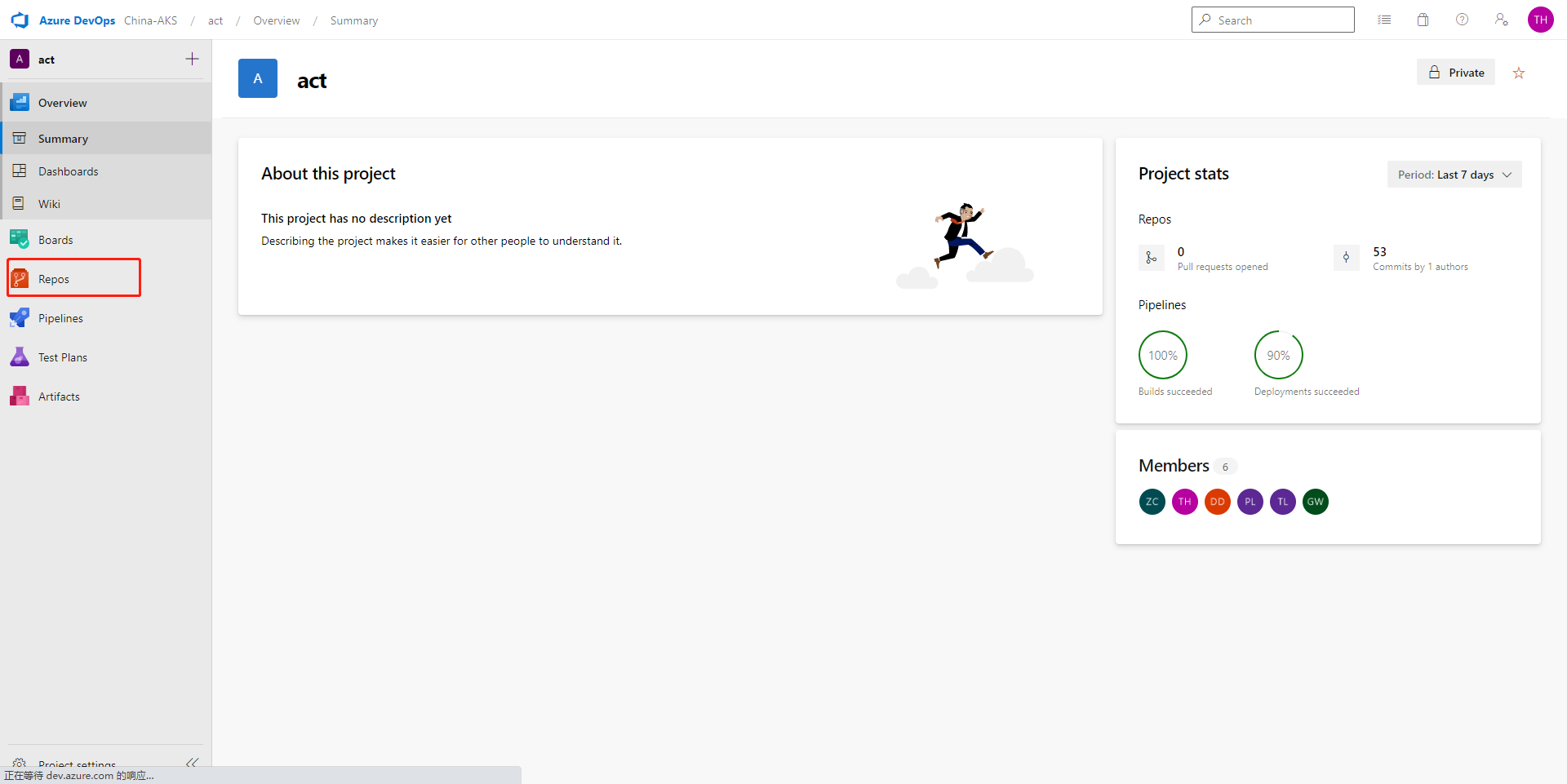Click the plus button next to act
The image size is (1567, 784).
tap(192, 59)
